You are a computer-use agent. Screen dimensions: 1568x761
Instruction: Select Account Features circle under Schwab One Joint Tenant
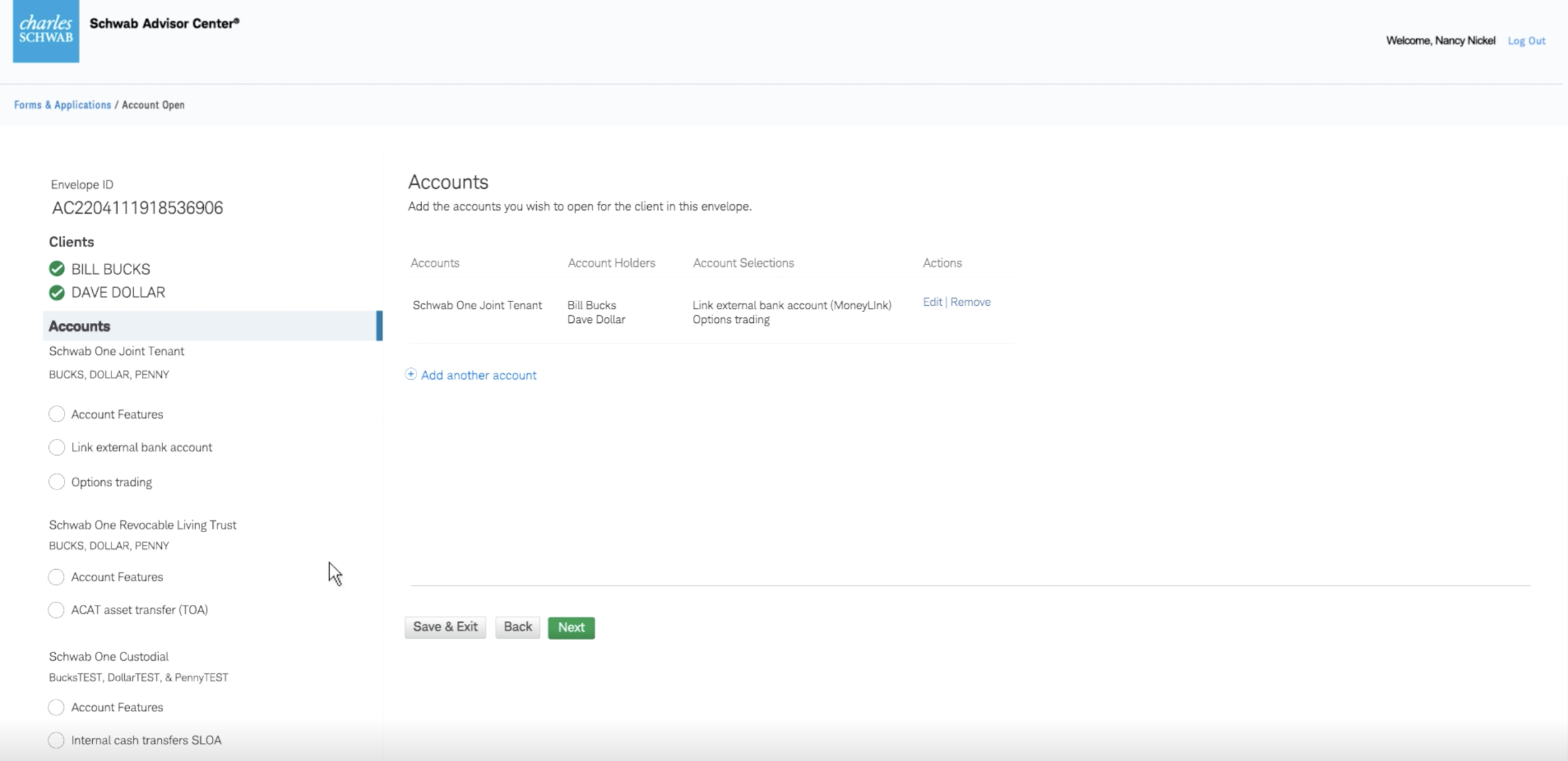tap(56, 414)
